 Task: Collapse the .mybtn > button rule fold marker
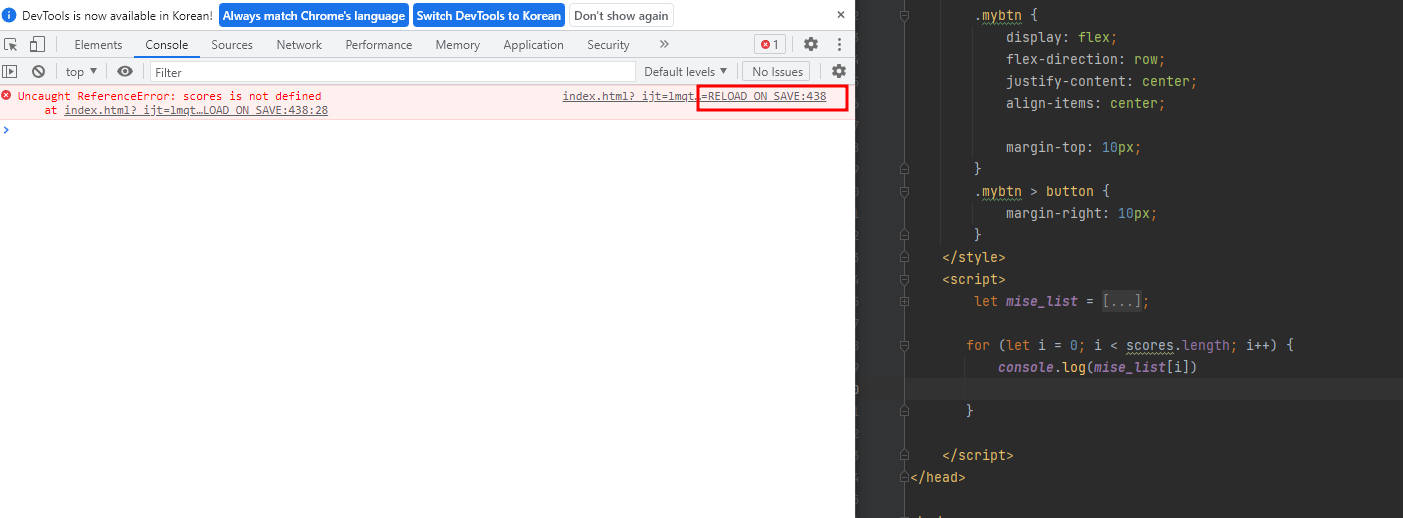905,191
